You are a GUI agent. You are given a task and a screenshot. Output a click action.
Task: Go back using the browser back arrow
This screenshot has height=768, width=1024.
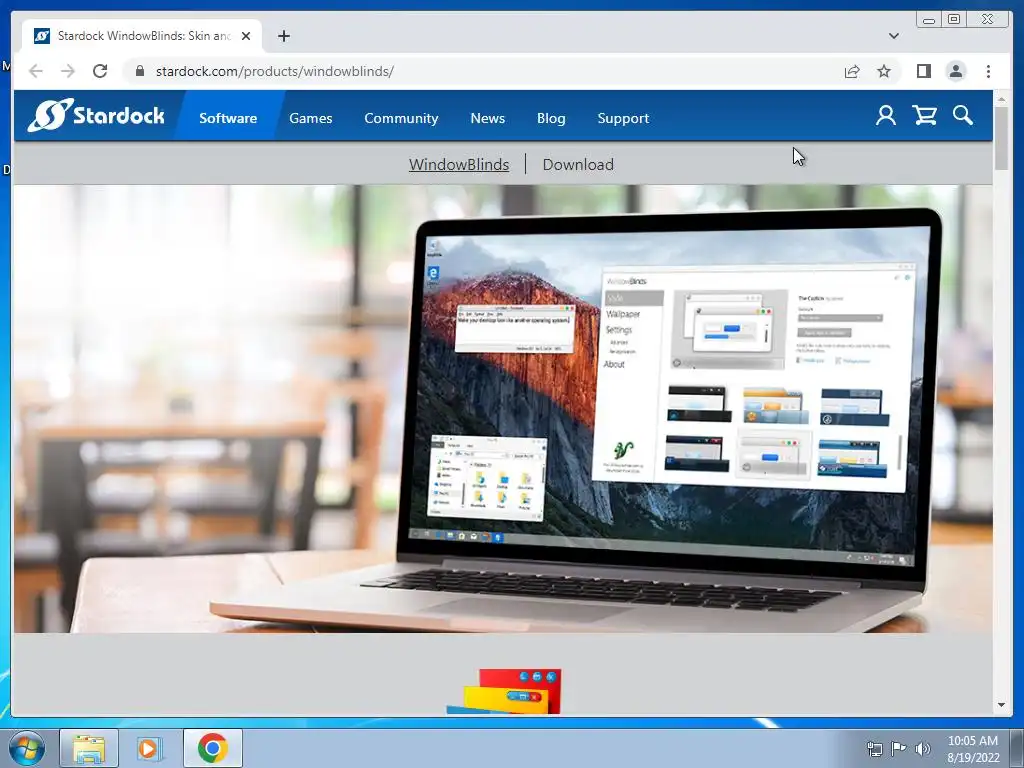pyautogui.click(x=36, y=71)
